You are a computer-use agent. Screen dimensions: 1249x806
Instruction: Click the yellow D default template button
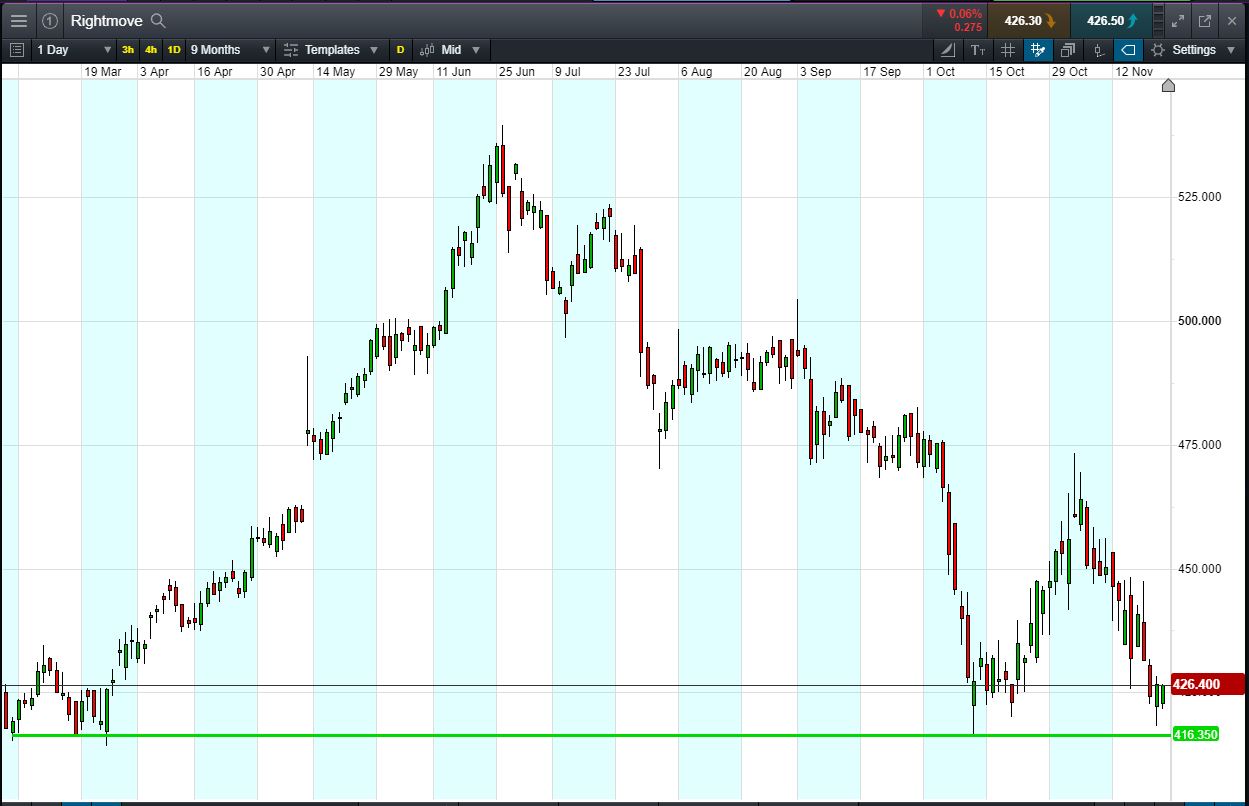coord(400,49)
